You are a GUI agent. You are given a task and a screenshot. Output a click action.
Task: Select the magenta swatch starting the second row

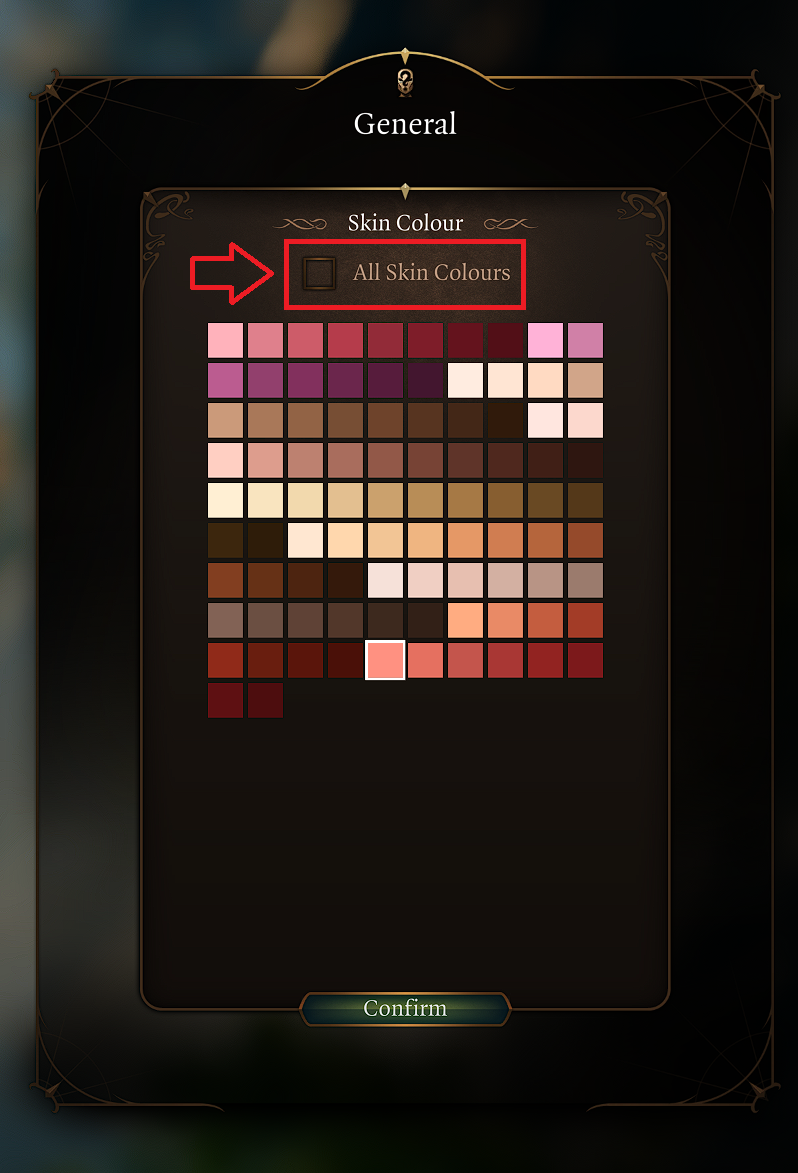225,380
